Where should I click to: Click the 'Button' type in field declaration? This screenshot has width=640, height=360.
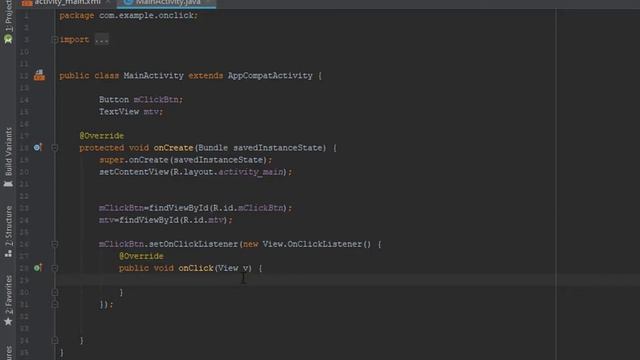[114, 100]
